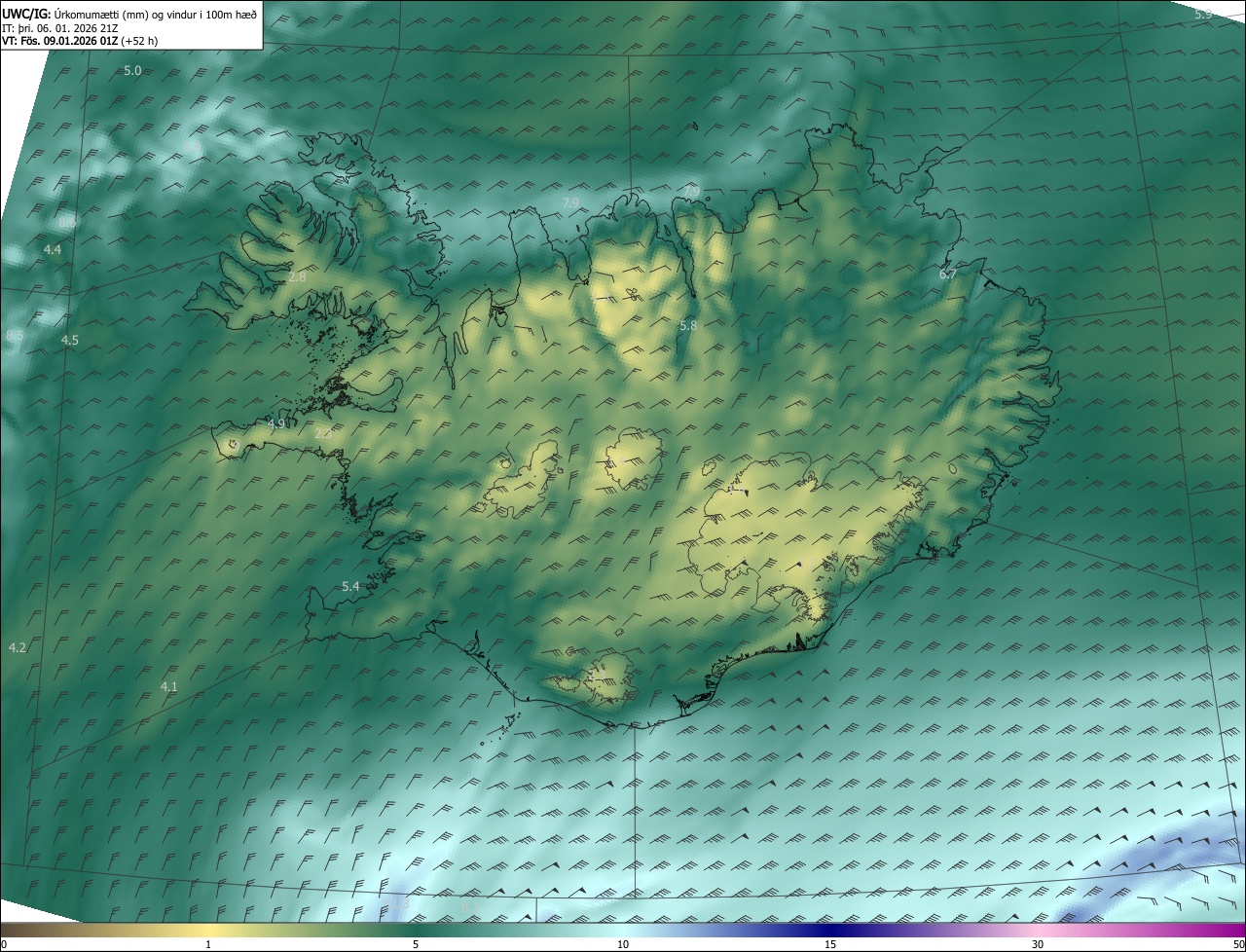
Task: Click the 2.8 value label in the Westfjords
Action: pyautogui.click(x=297, y=277)
